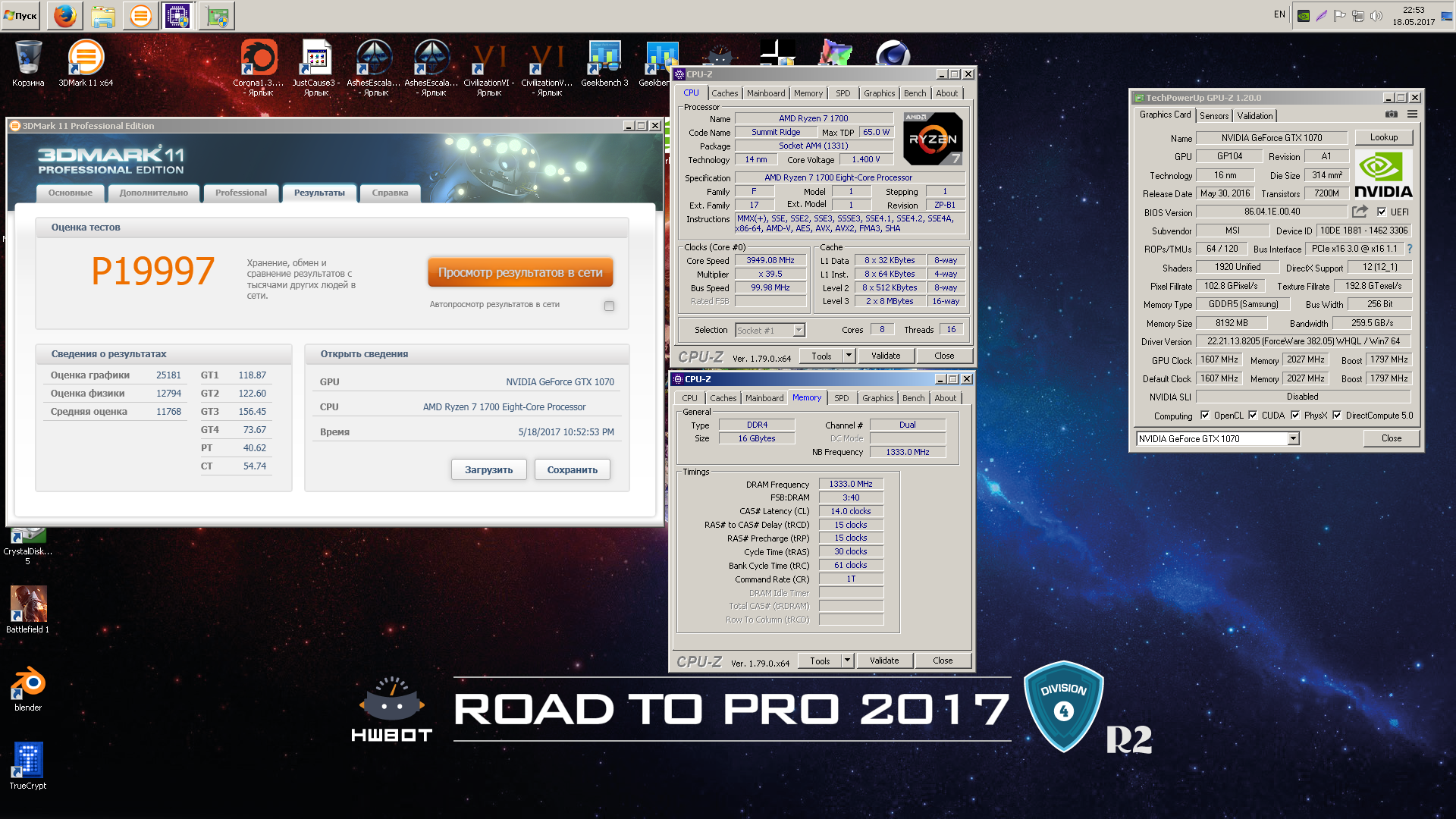Open the network tray icon

pos(1358,15)
